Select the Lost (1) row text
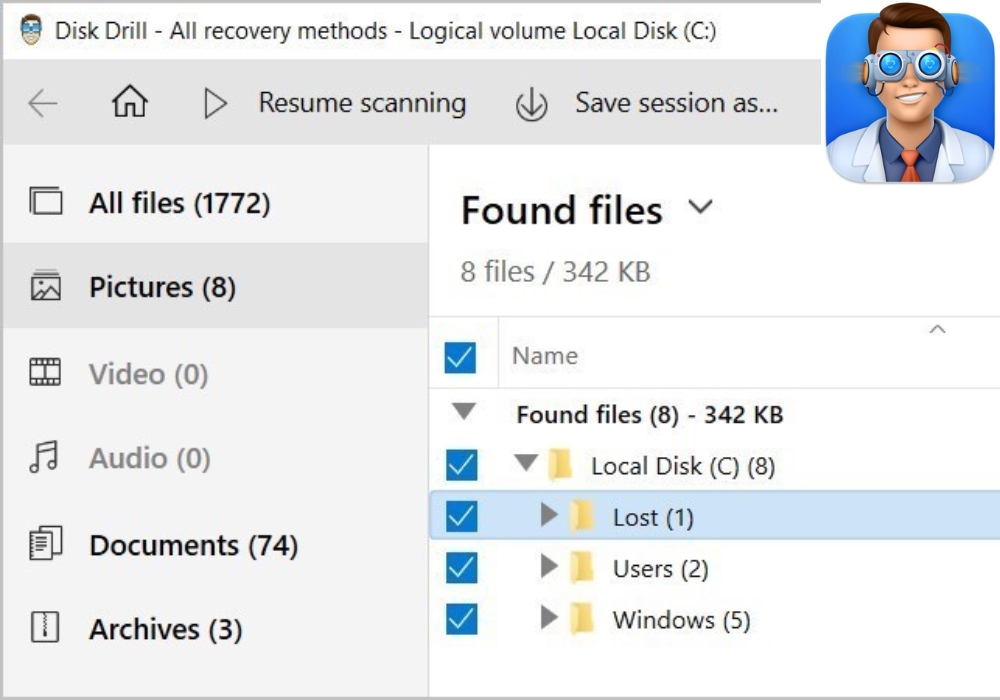The width and height of the screenshot is (1000, 700). pyautogui.click(x=653, y=517)
